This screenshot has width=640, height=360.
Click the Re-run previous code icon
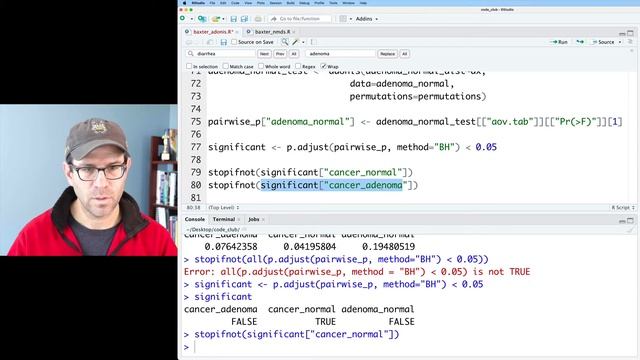coord(580,42)
